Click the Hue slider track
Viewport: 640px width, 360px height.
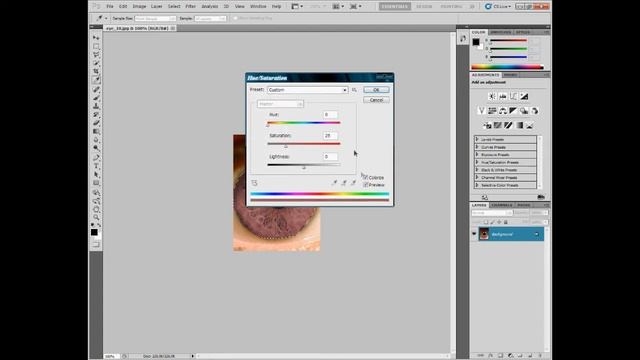(304, 122)
